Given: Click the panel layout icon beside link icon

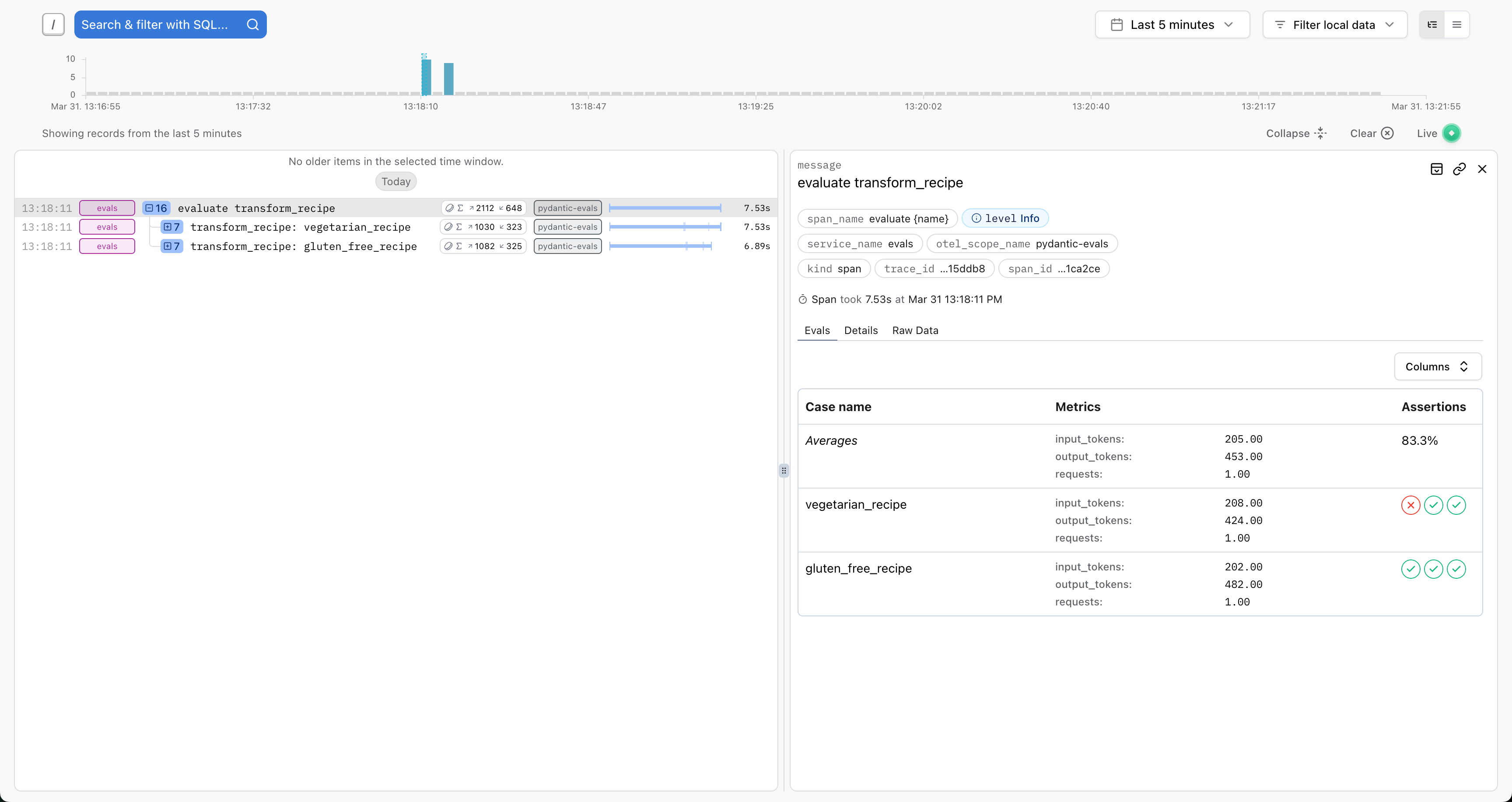Looking at the screenshot, I should pyautogui.click(x=1436, y=169).
